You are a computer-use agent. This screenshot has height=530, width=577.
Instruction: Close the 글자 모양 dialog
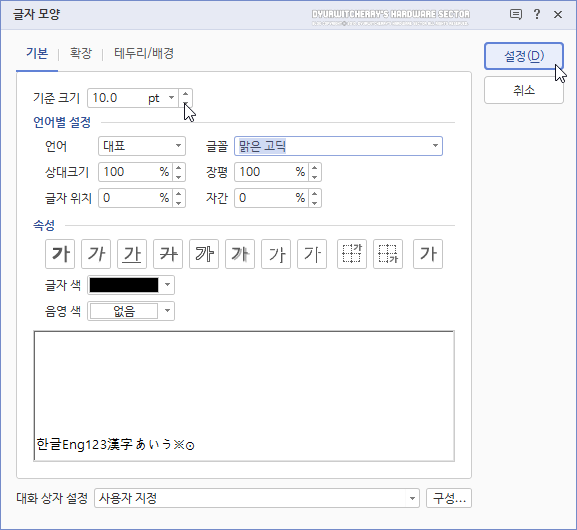(558, 14)
